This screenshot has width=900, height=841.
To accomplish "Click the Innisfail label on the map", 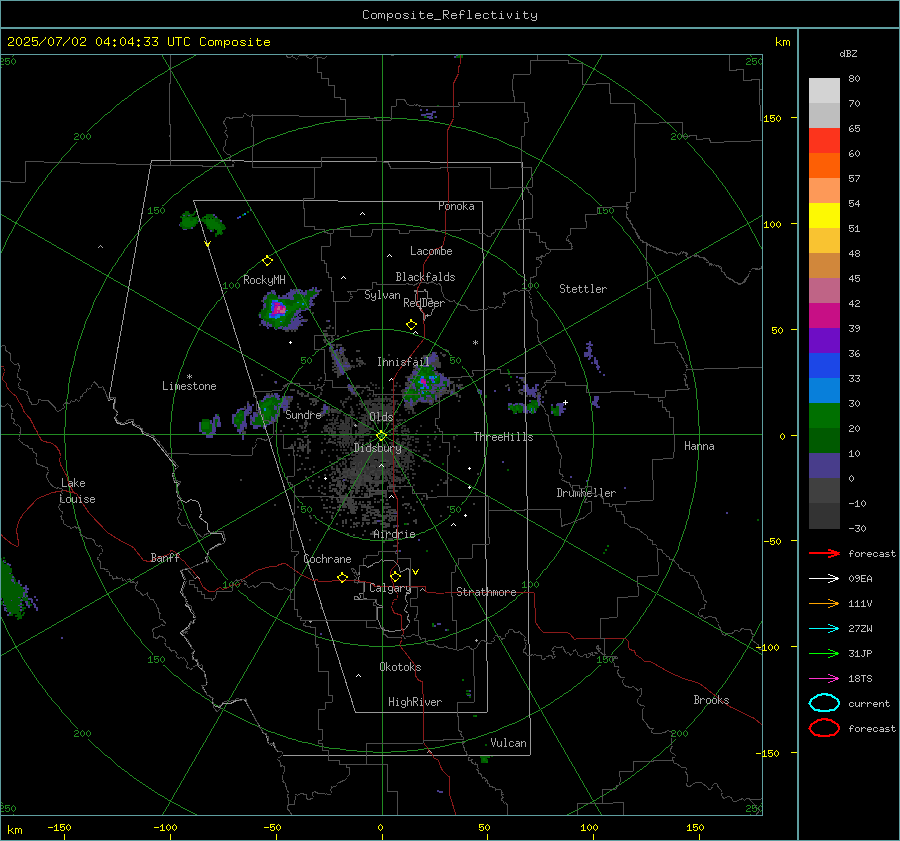I will tap(403, 362).
